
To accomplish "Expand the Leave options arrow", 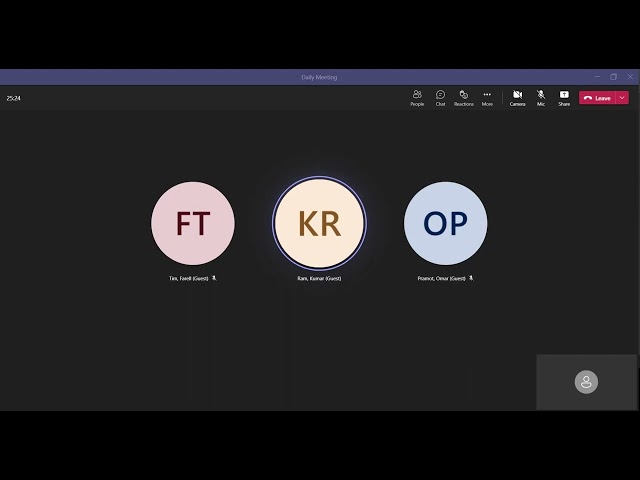I will pos(622,98).
